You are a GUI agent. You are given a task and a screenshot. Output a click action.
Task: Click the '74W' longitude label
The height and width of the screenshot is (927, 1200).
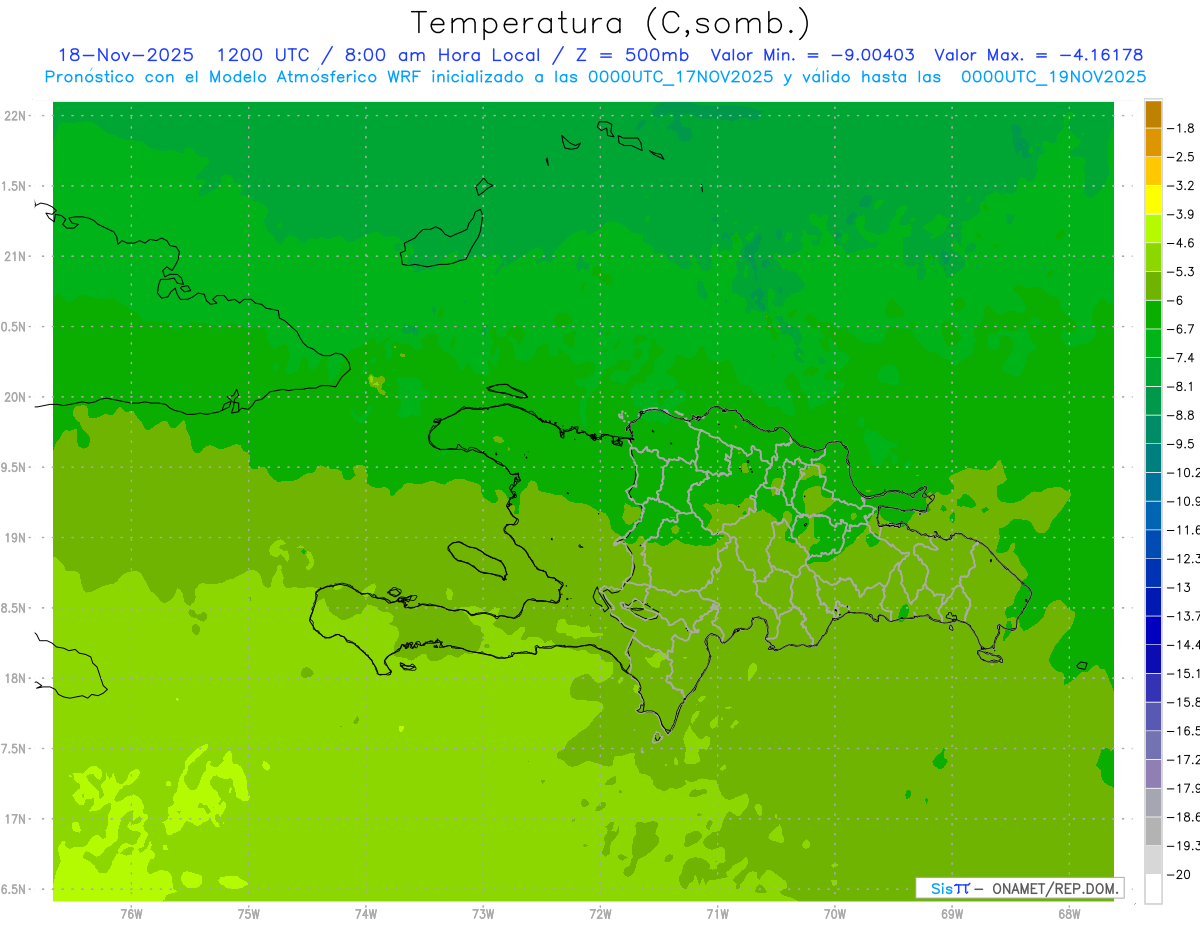[x=365, y=914]
